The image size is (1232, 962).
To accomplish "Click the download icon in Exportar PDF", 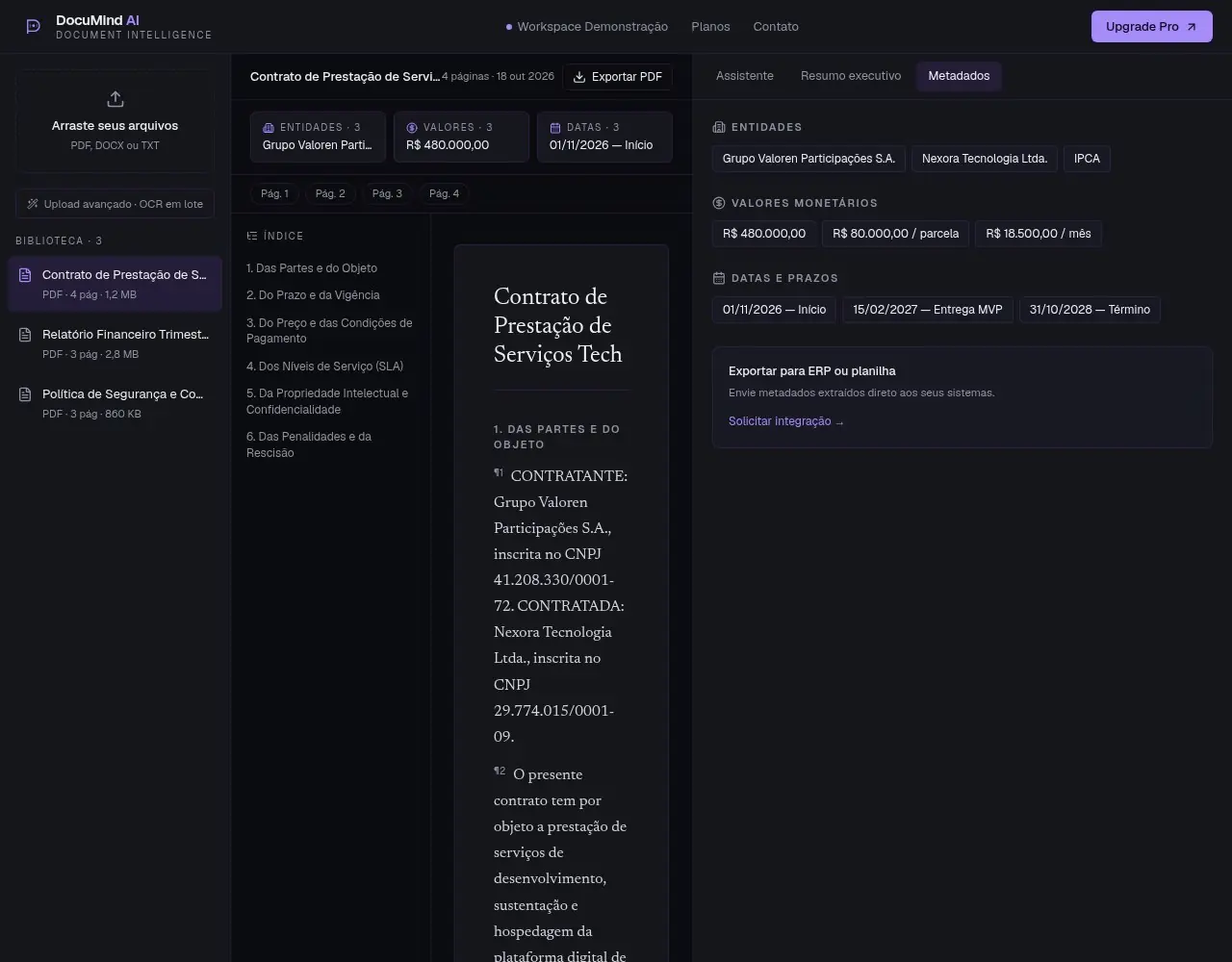I will (579, 77).
